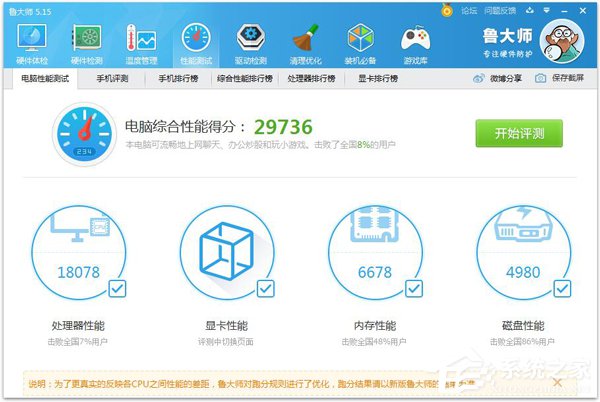The width and height of the screenshot is (600, 402).
Task: Click the green 开始评测 button
Action: tap(518, 133)
